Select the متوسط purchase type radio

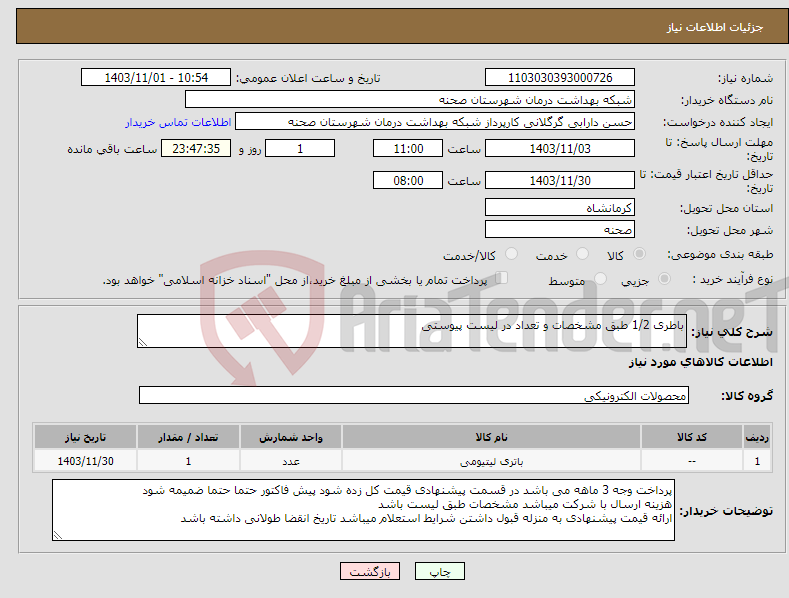coord(600,279)
